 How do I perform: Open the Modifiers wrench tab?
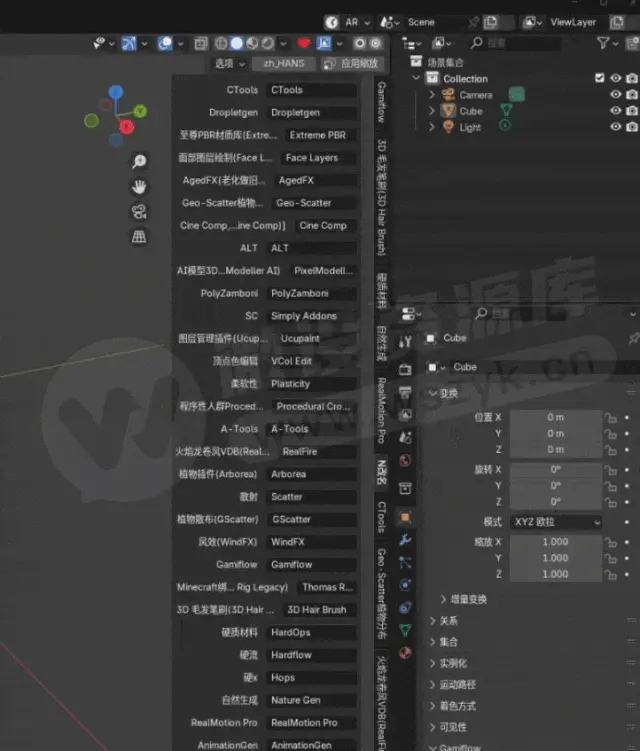click(405, 540)
